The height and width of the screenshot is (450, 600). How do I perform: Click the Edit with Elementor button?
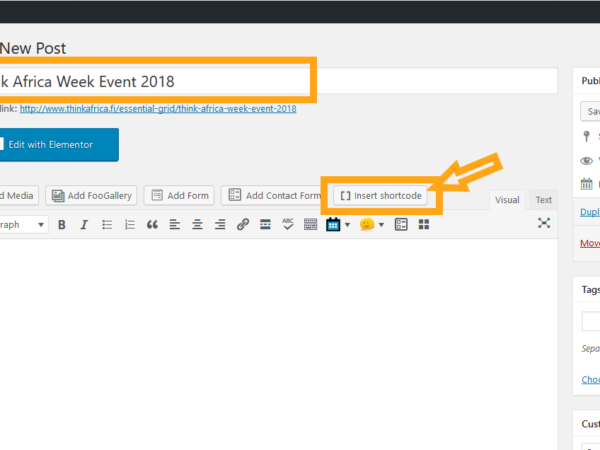pyautogui.click(x=59, y=145)
